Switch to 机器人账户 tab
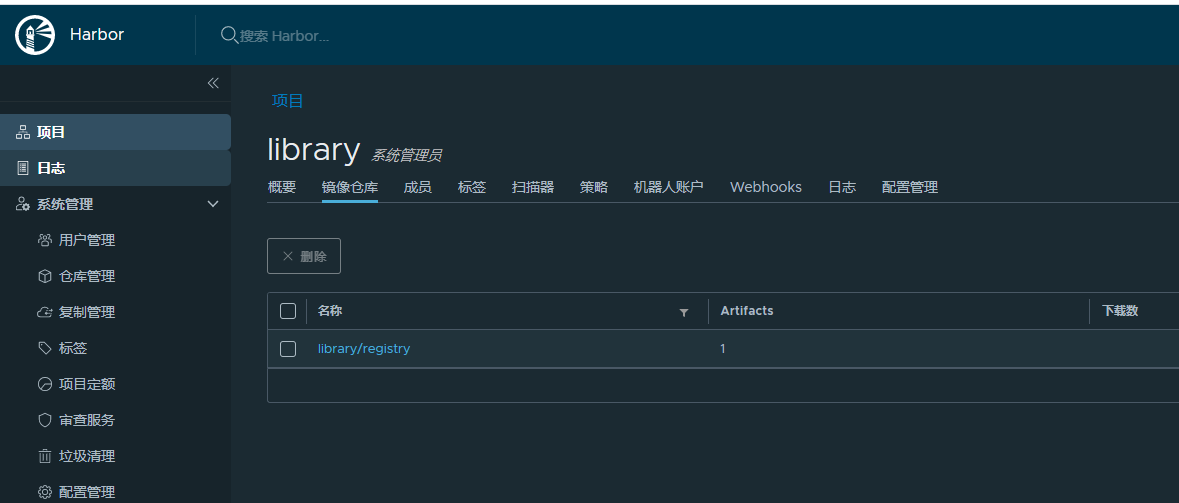Screen dimensions: 1179x503 pos(668,187)
